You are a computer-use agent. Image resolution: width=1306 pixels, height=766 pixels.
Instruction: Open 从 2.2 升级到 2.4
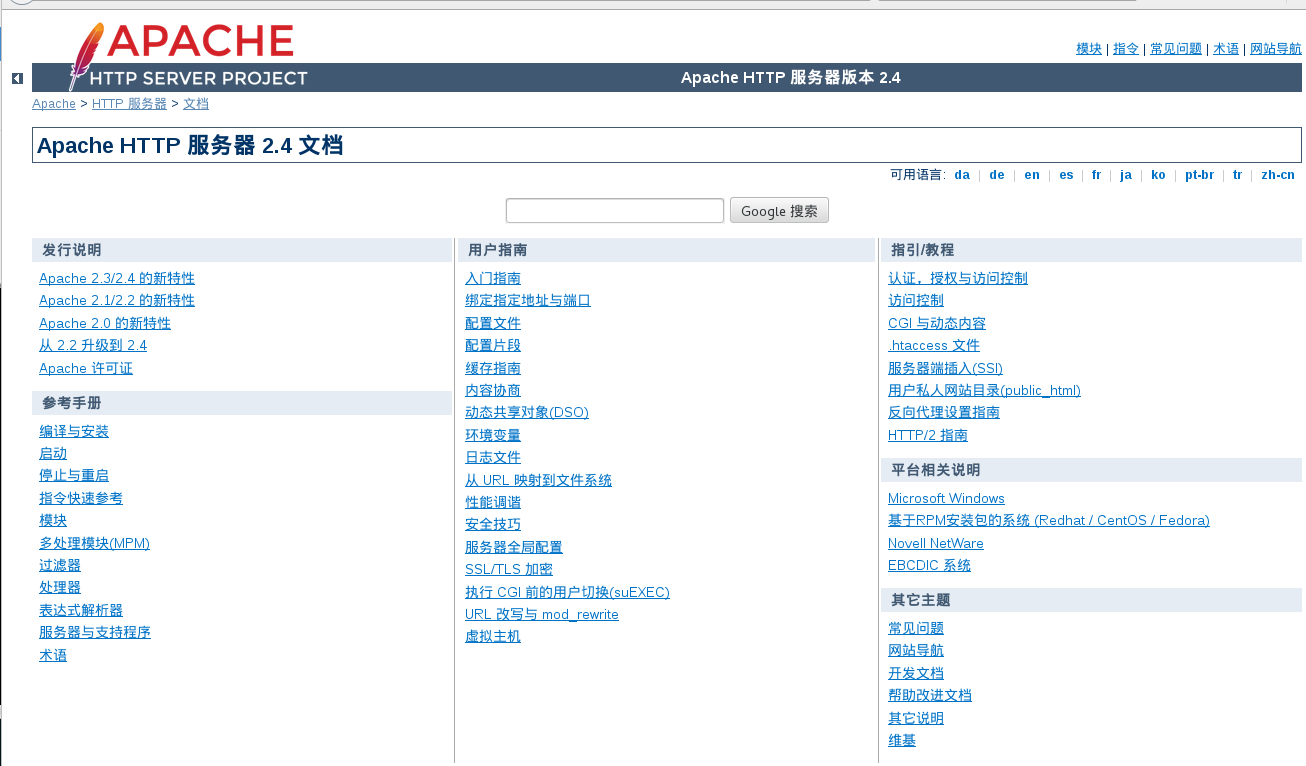tap(93, 345)
